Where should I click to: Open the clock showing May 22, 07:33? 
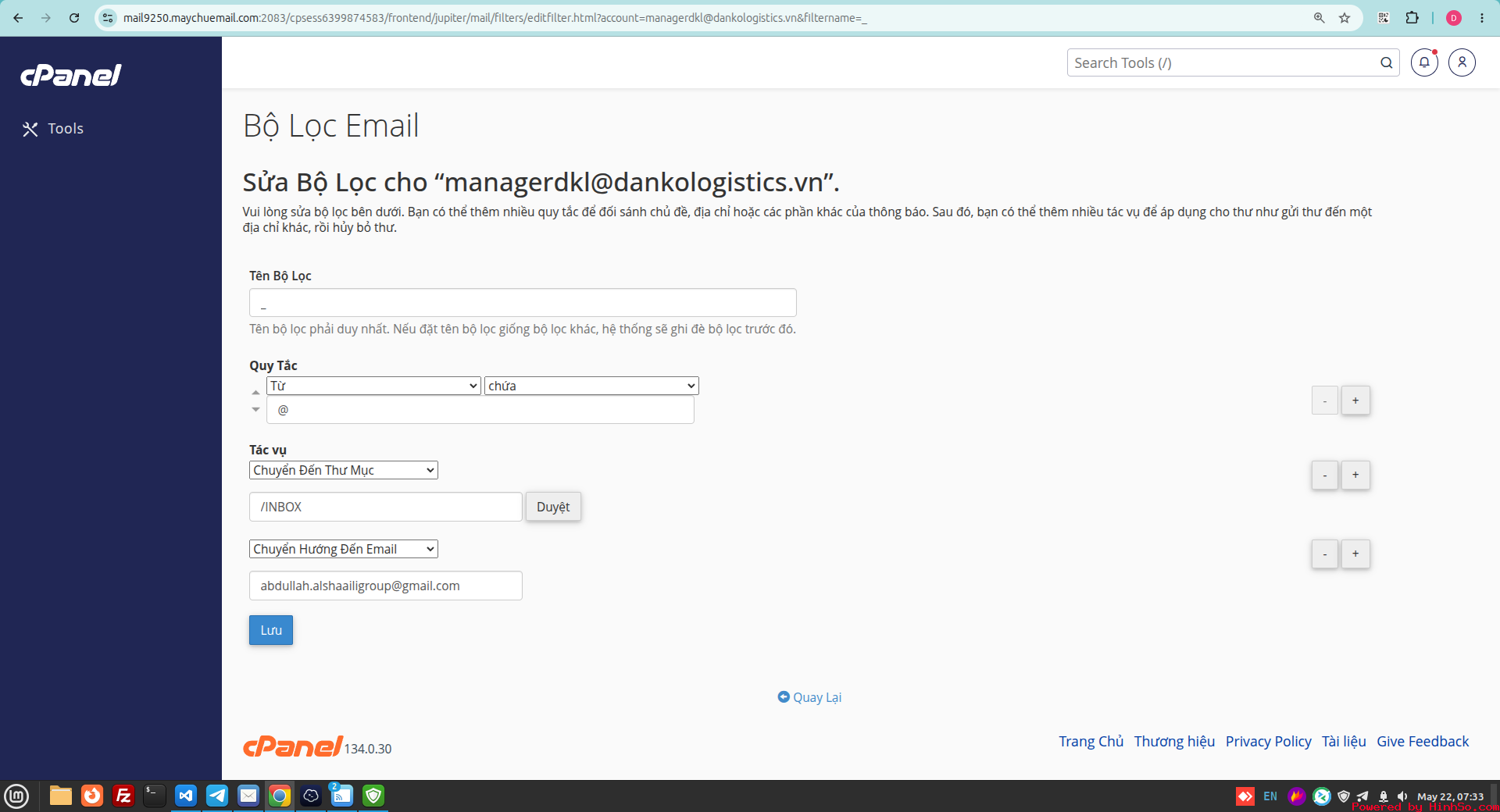pyautogui.click(x=1450, y=796)
